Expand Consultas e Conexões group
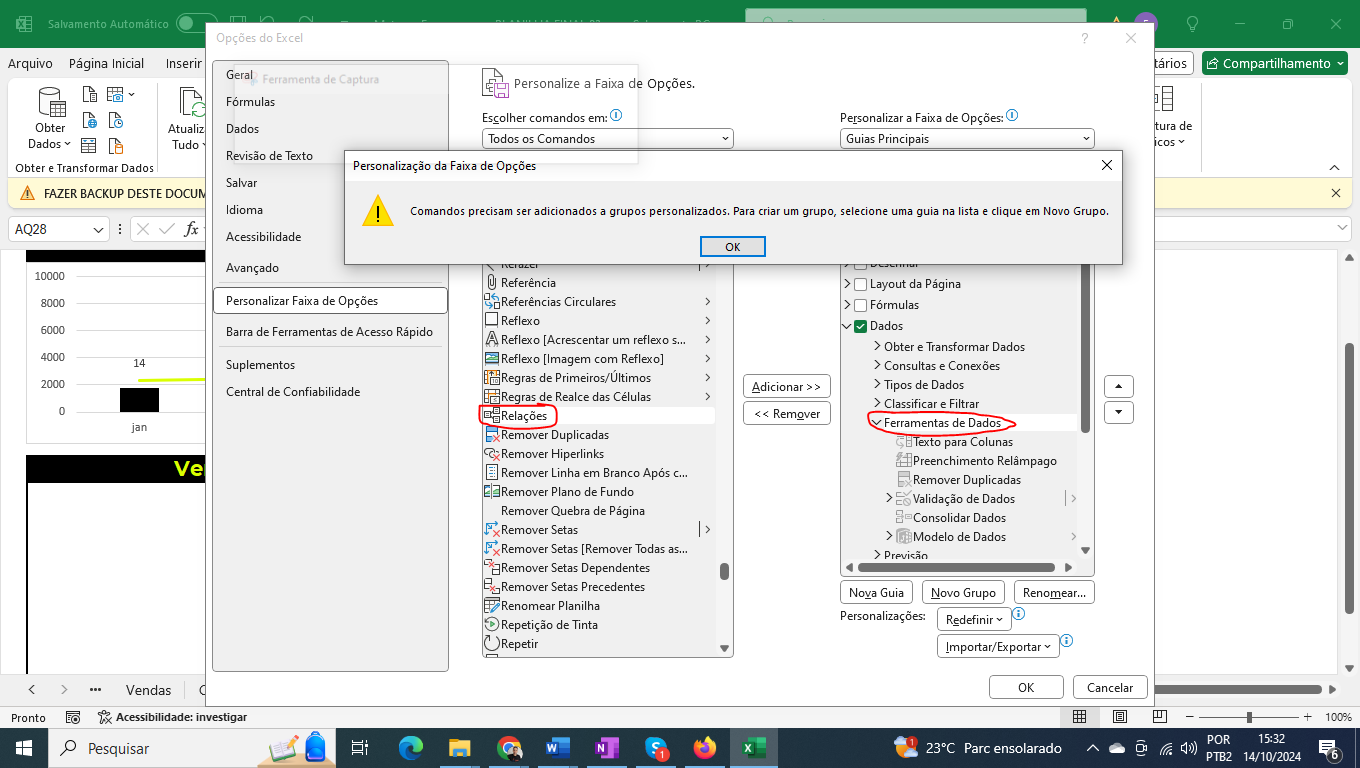Screen dimensions: 1360x768 (x=877, y=366)
